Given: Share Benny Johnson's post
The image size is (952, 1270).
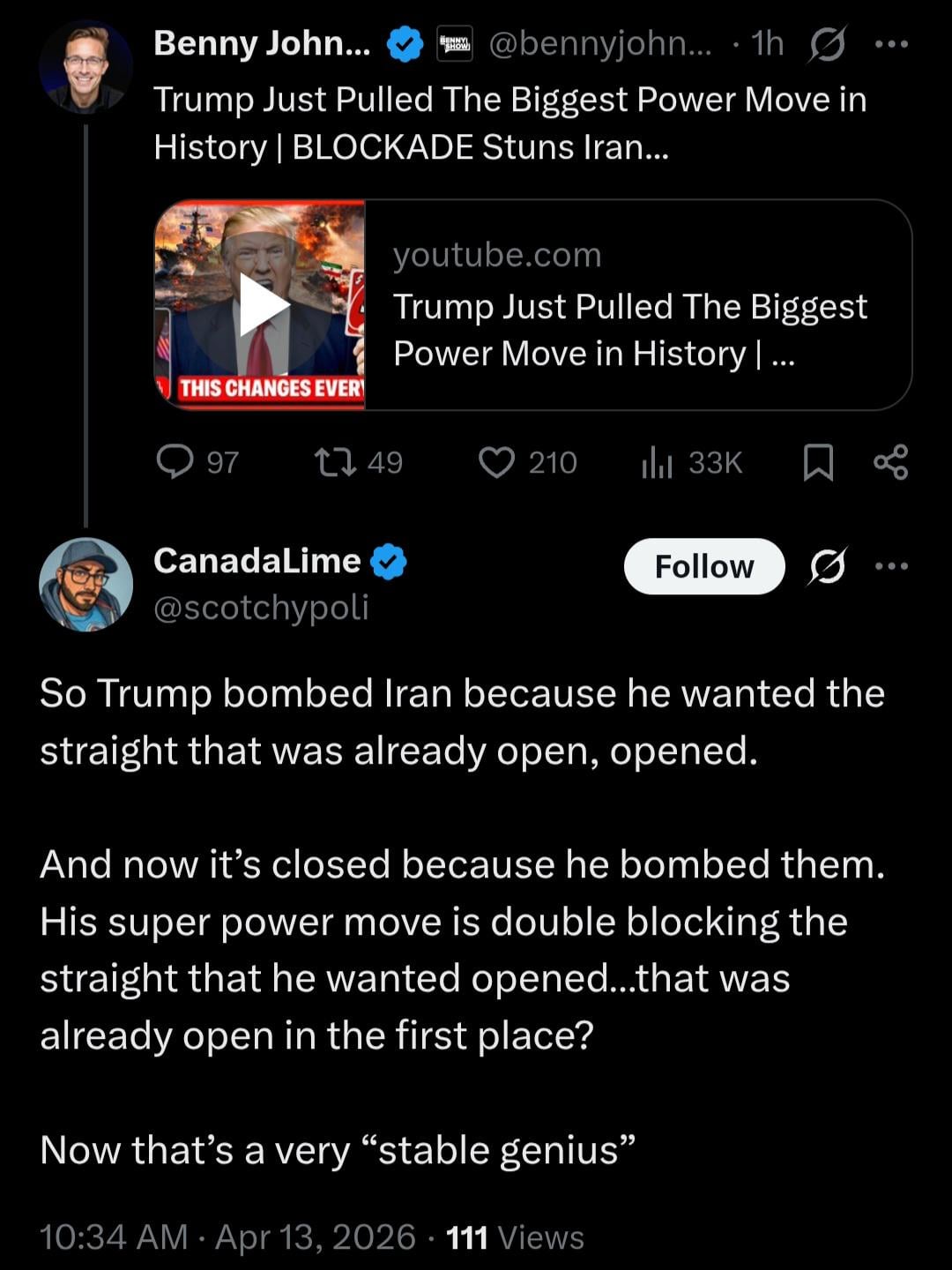Looking at the screenshot, I should 890,462.
